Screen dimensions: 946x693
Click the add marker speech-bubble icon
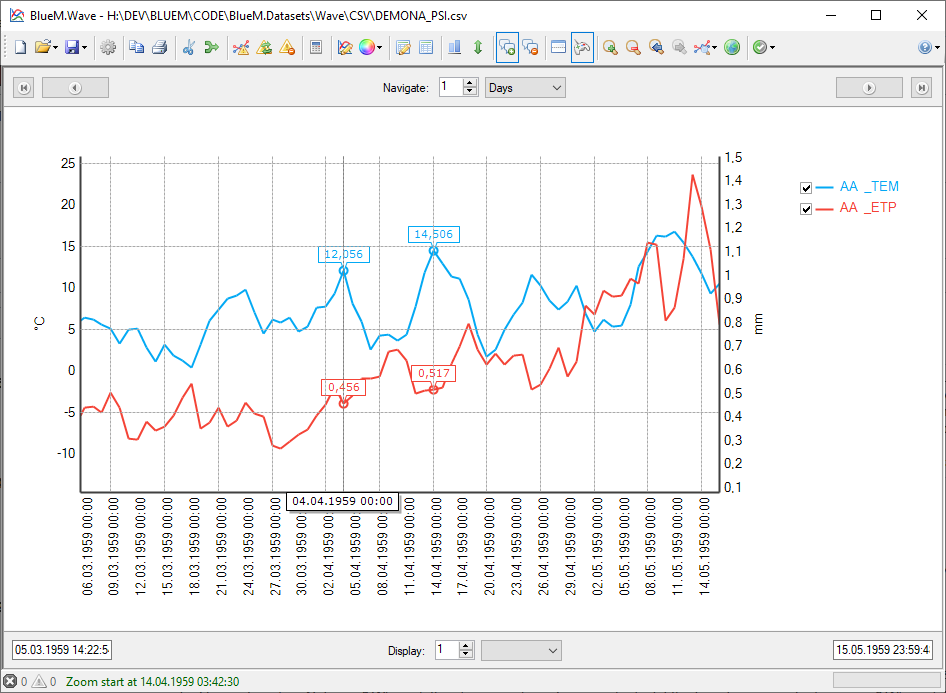click(507, 47)
